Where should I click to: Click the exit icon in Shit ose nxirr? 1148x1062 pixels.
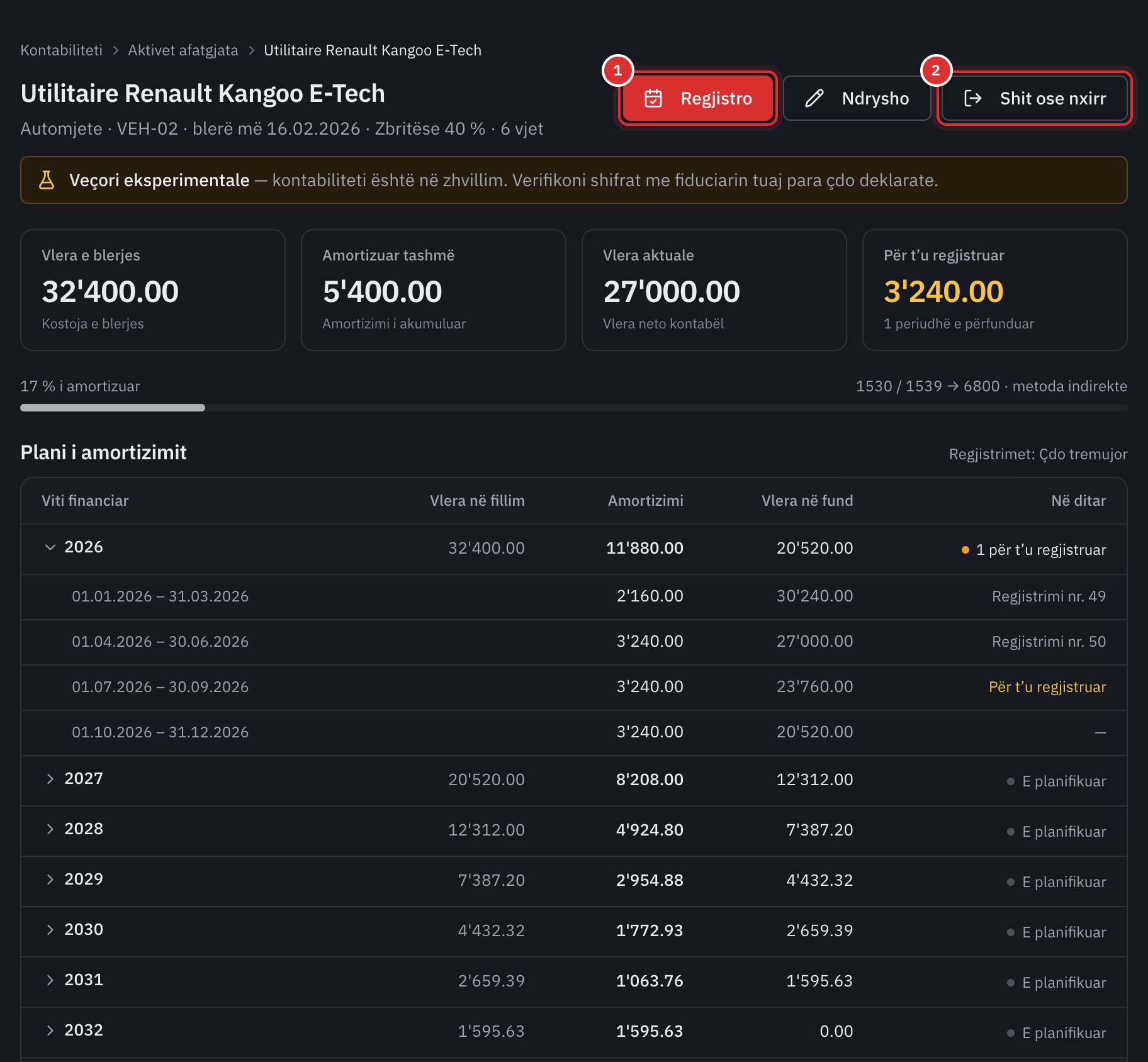coord(973,98)
